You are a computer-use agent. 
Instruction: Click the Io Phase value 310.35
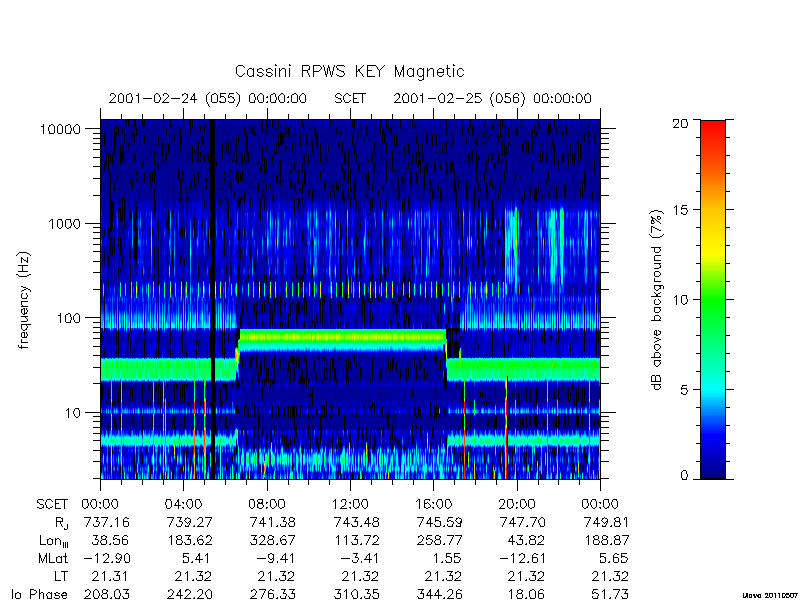(x=356, y=594)
